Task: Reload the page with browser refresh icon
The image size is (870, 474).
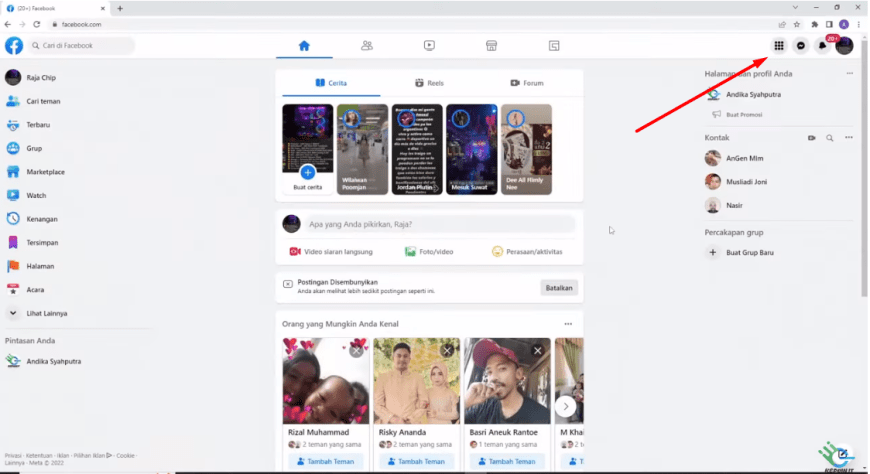Action: [x=37, y=24]
